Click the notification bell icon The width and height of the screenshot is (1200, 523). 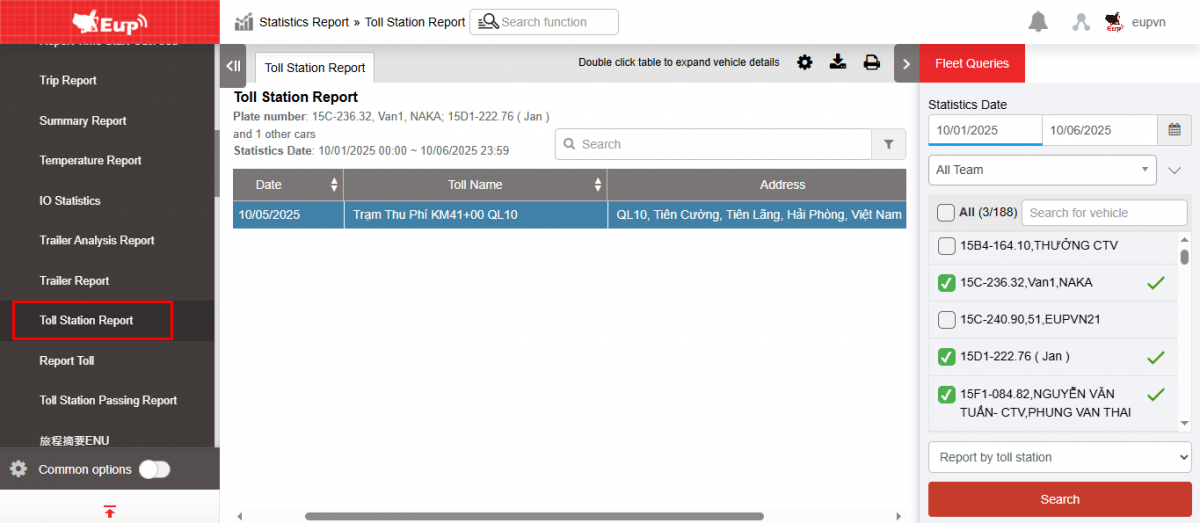[x=1038, y=22]
